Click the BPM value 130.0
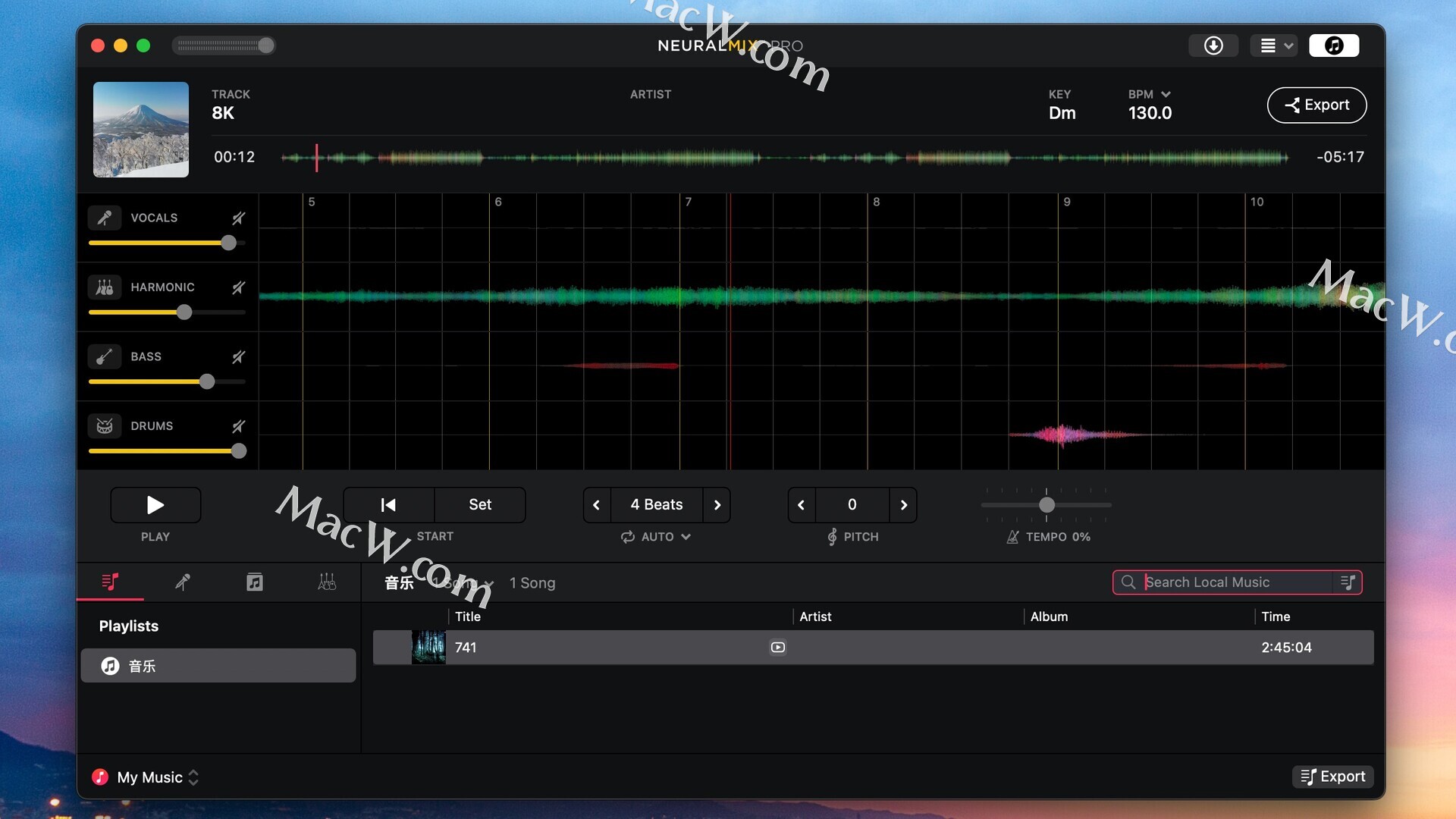Viewport: 1456px width, 819px height. [1150, 113]
